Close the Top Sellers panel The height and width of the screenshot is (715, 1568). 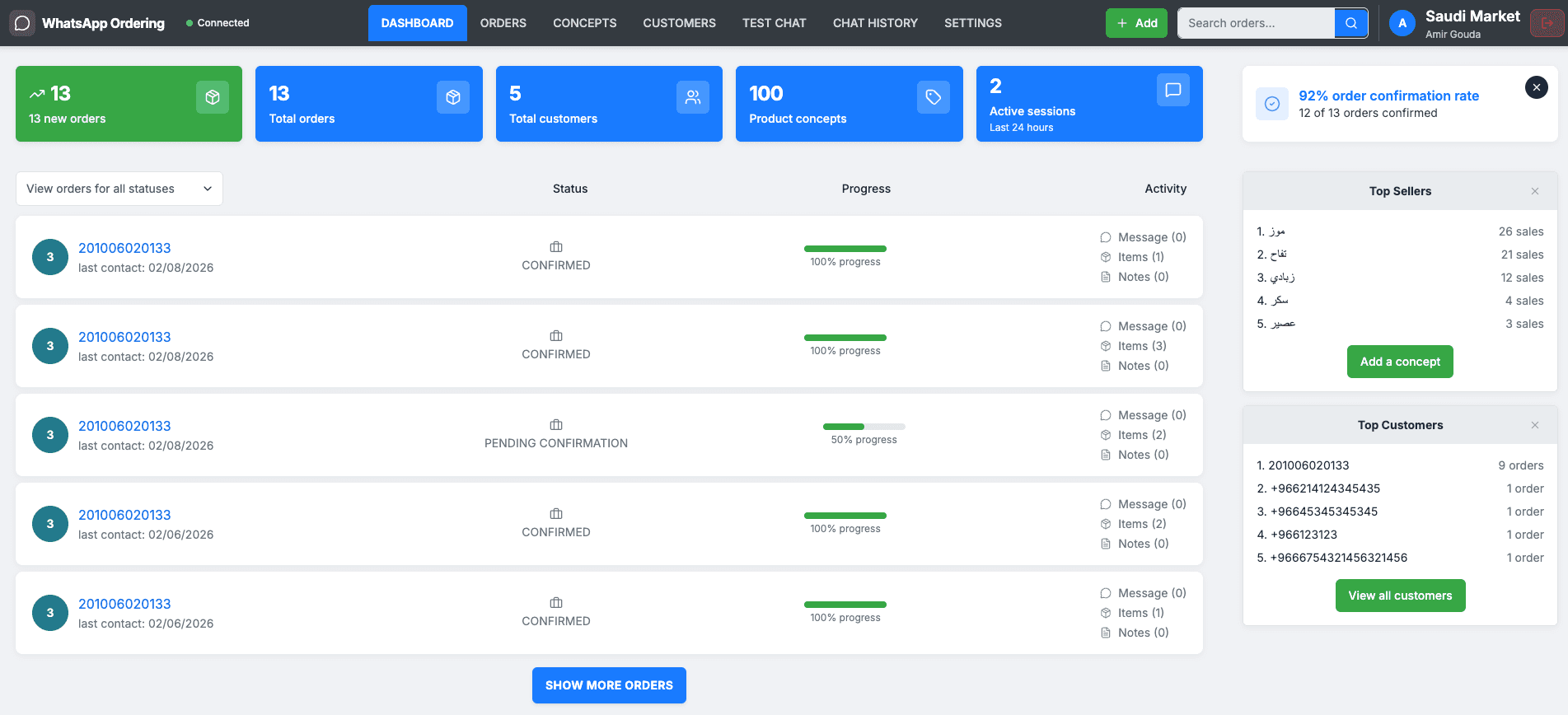[x=1535, y=191]
